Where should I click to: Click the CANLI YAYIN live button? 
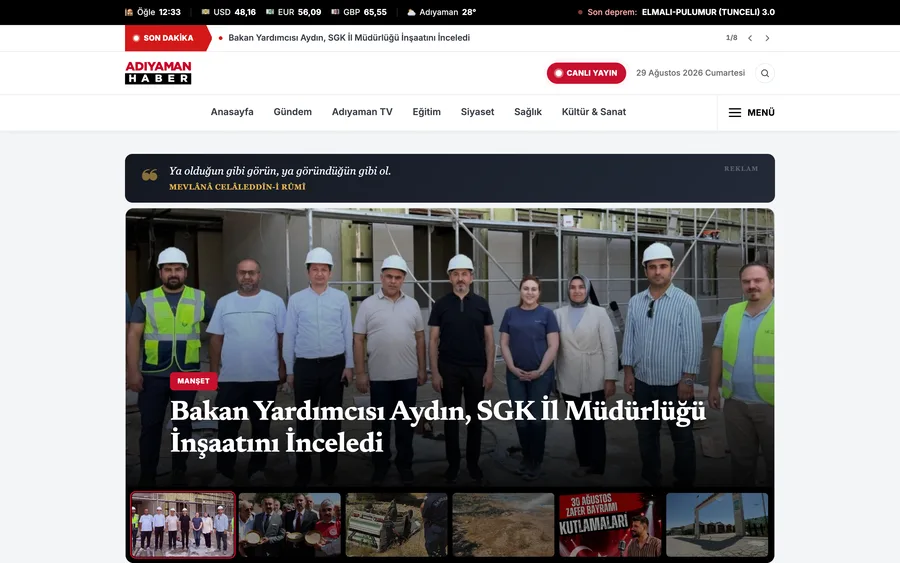pos(586,73)
